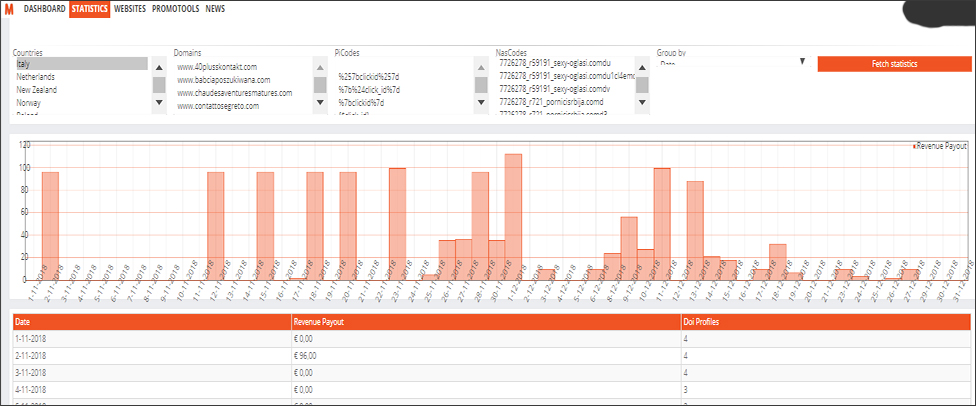Click the NasCodes list down arrow
The image size is (976, 406).
click(642, 102)
